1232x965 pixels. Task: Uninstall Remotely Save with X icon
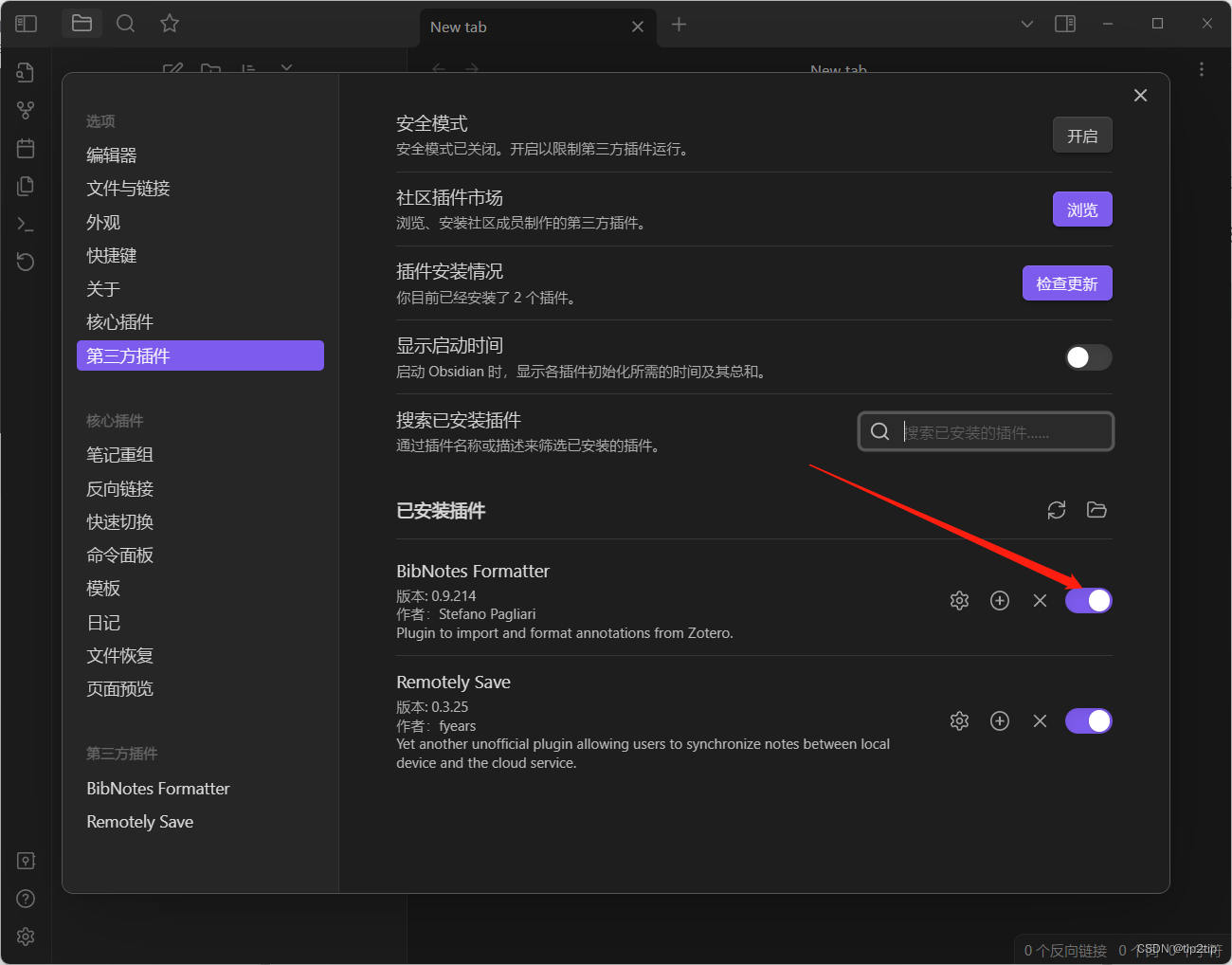[x=1040, y=721]
